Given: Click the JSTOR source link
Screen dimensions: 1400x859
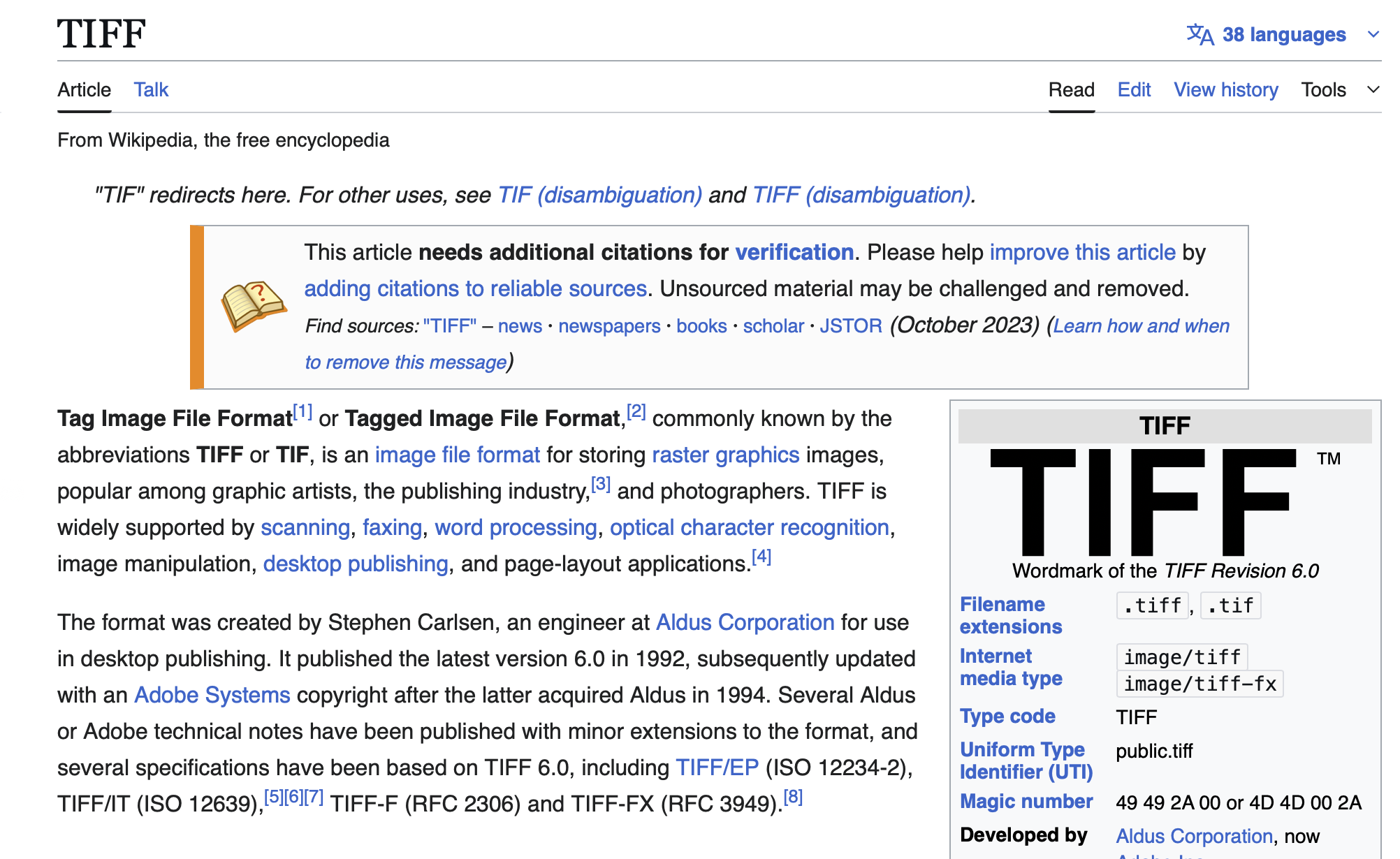Looking at the screenshot, I should pos(851,325).
